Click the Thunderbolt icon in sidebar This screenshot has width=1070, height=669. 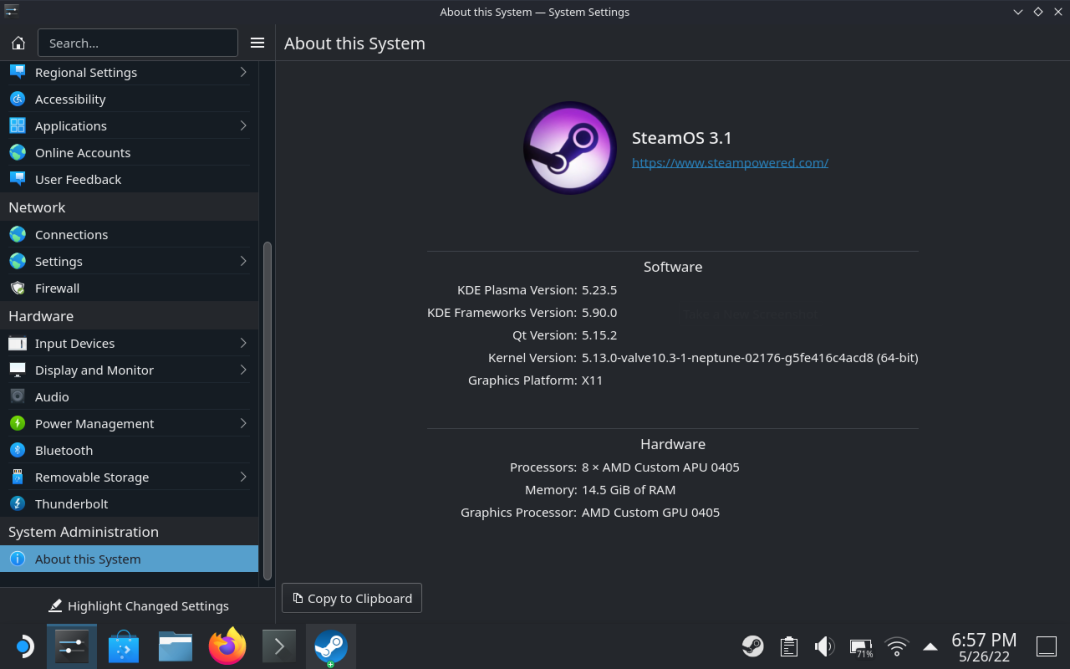(x=18, y=504)
